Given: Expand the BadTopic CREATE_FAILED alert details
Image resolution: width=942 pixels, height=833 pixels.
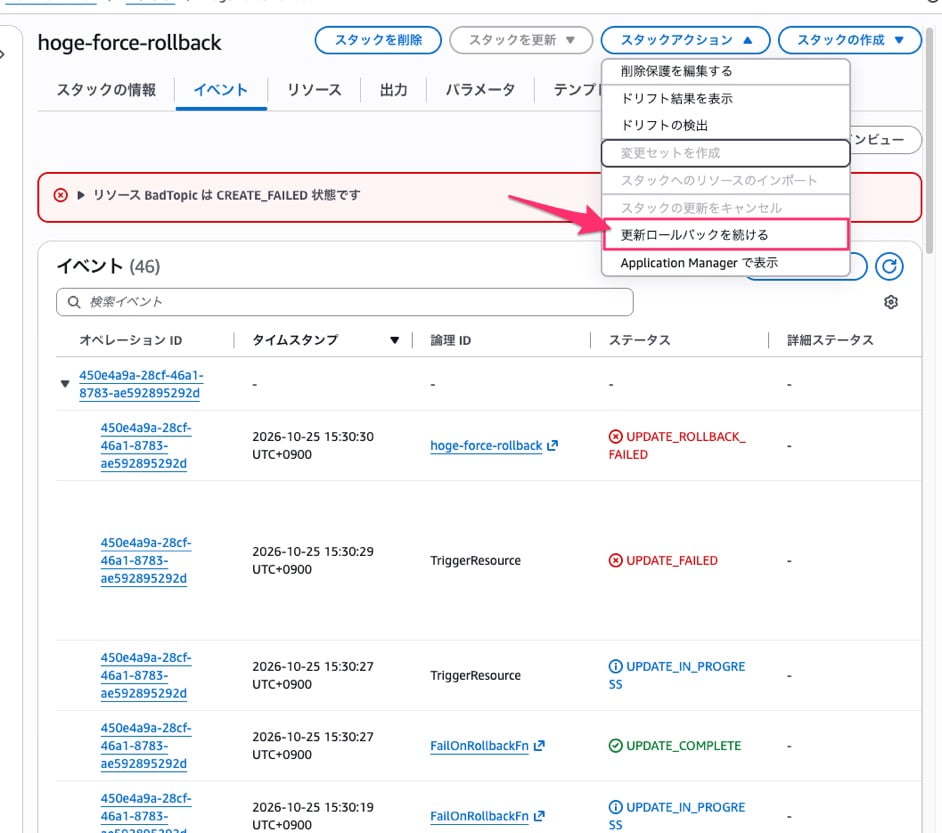Looking at the screenshot, I should [81, 195].
